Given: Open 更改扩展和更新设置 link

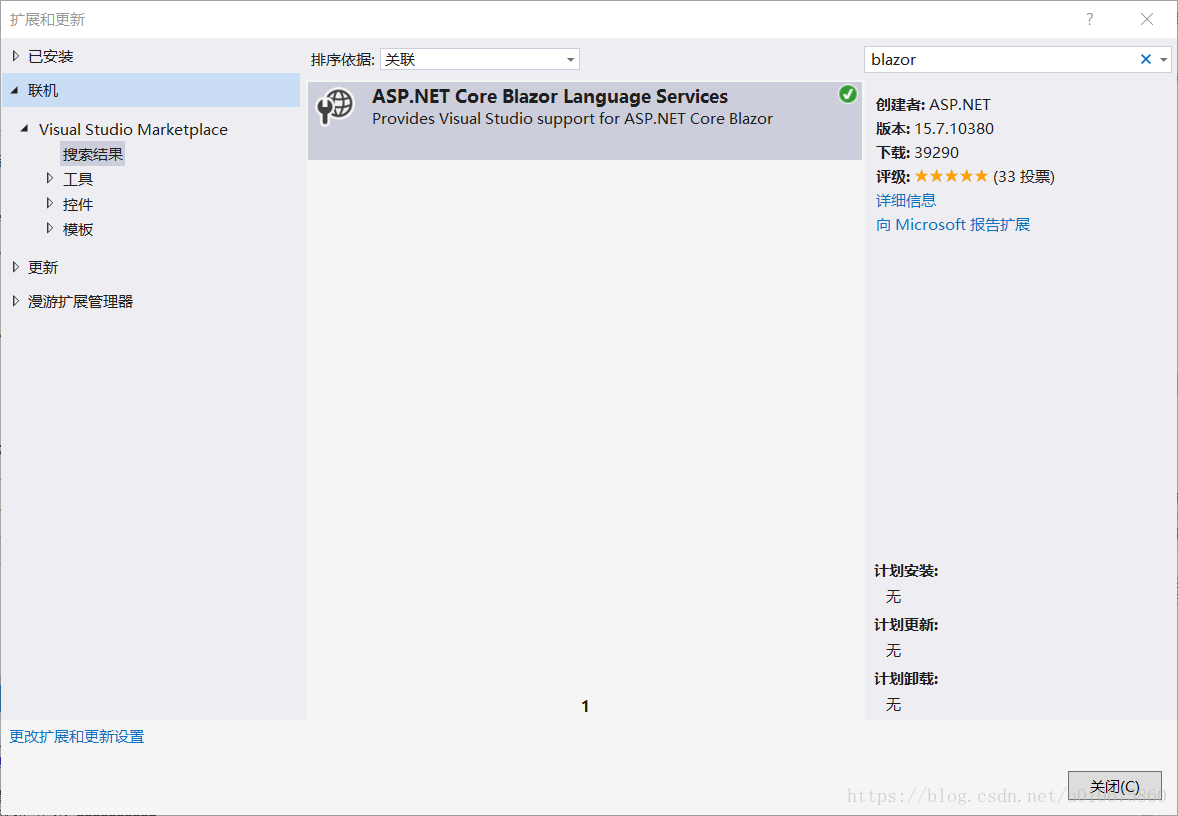Looking at the screenshot, I should [x=77, y=736].
